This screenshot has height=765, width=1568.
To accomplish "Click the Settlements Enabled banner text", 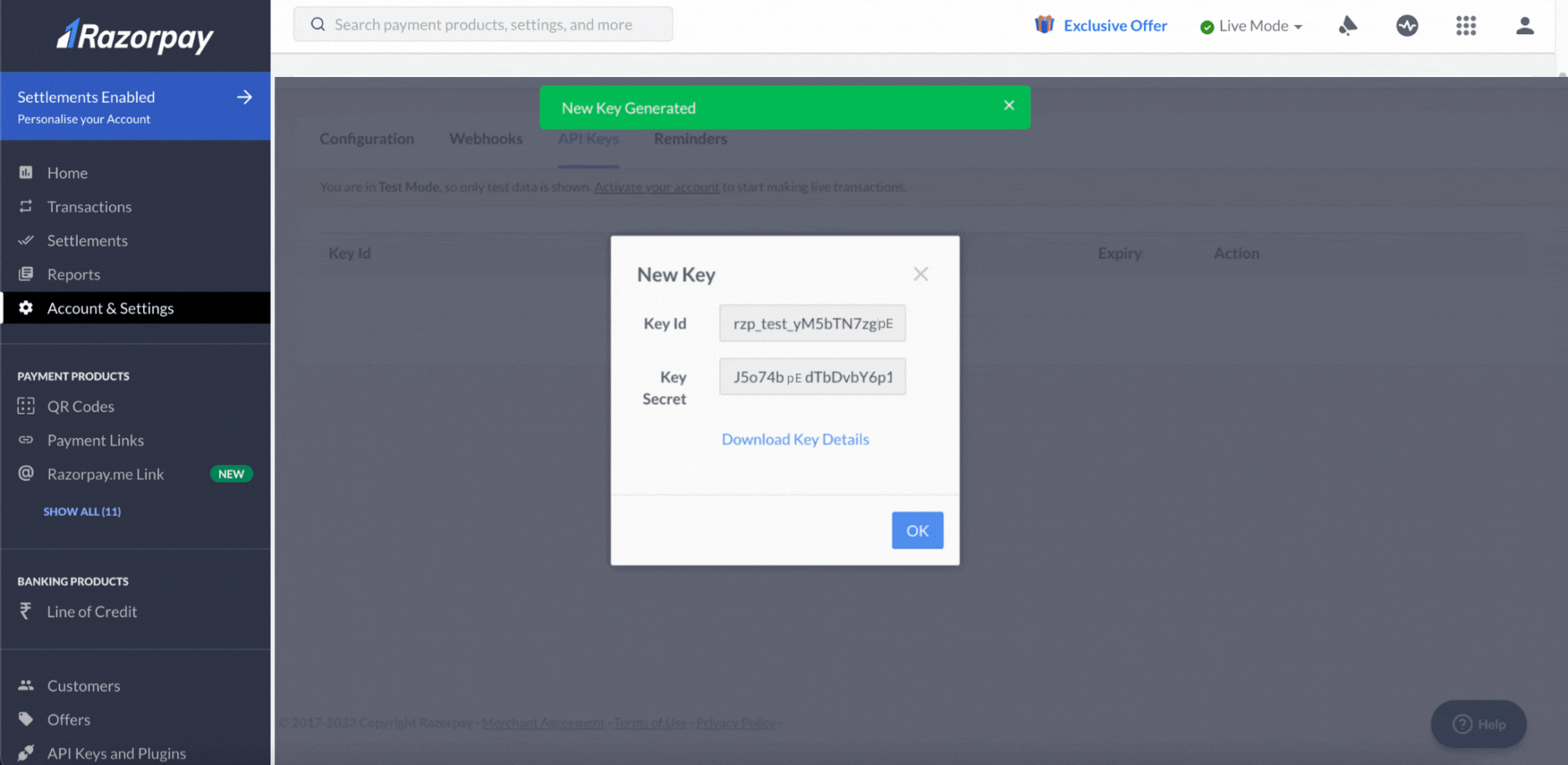I will (x=86, y=97).
